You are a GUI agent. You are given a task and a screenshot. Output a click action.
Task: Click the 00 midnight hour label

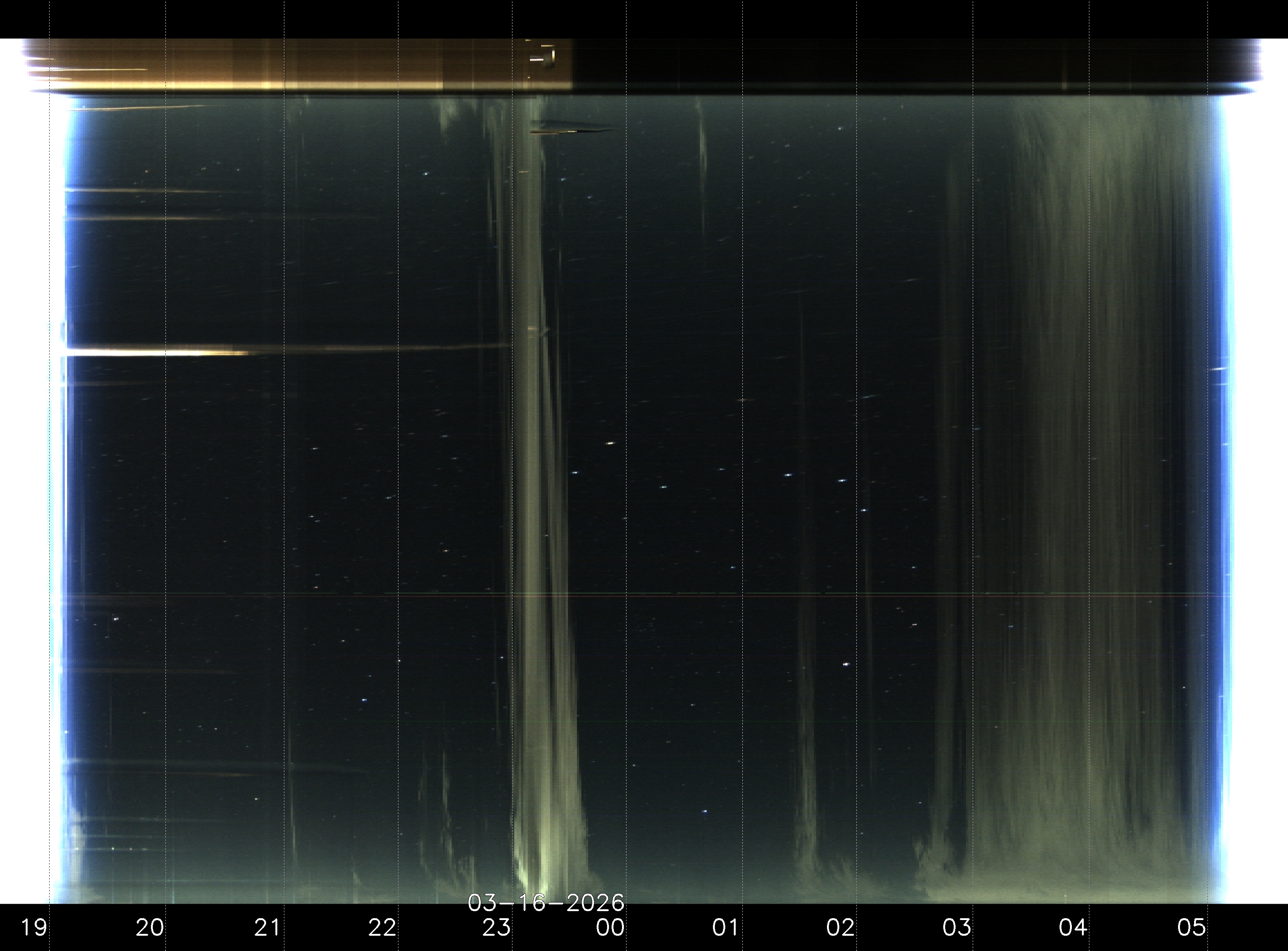pos(610,928)
